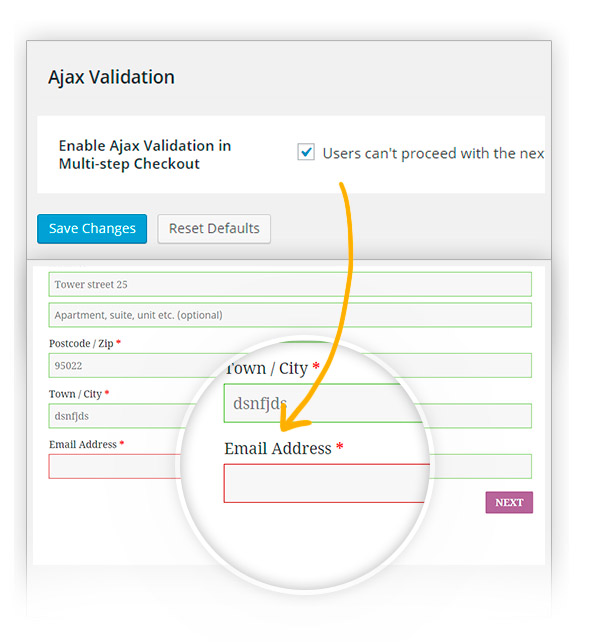The width and height of the screenshot is (600, 642).
Task: Toggle the Enable Ajax Validation checkbox
Action: point(306,152)
